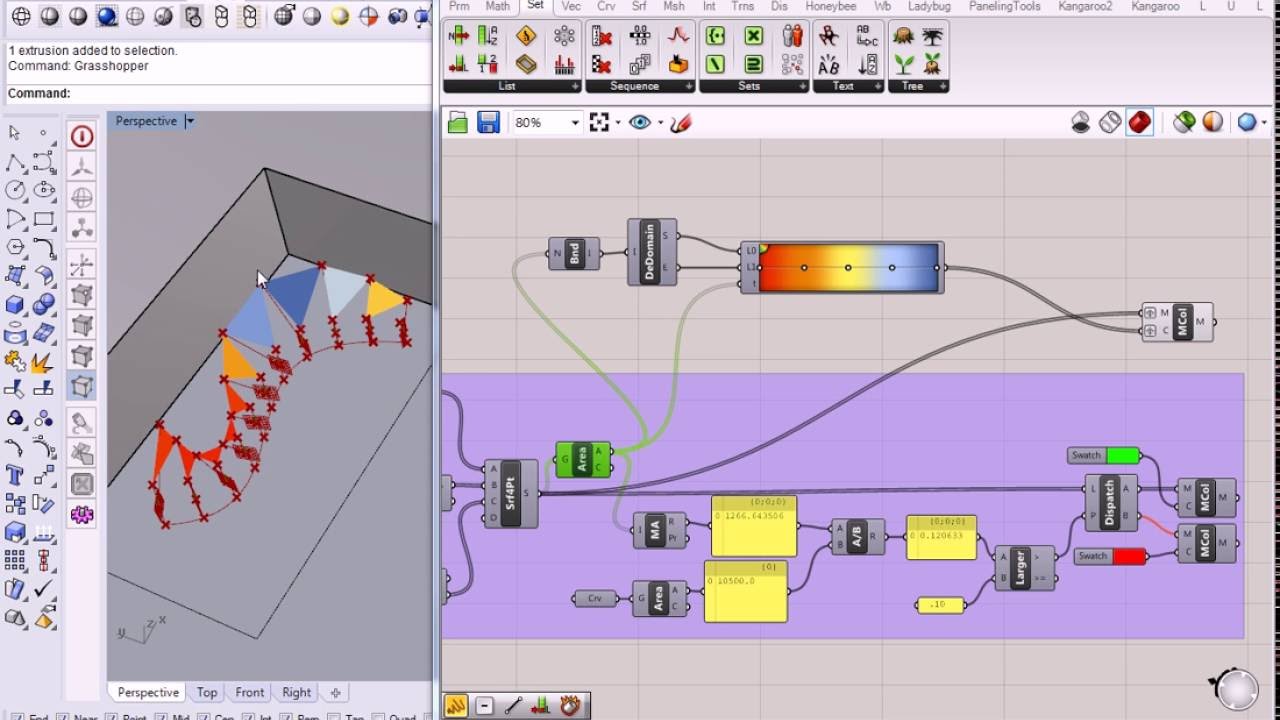Image resolution: width=1280 pixels, height=720 pixels.
Task: Switch to the Top viewport tab
Action: (x=207, y=692)
